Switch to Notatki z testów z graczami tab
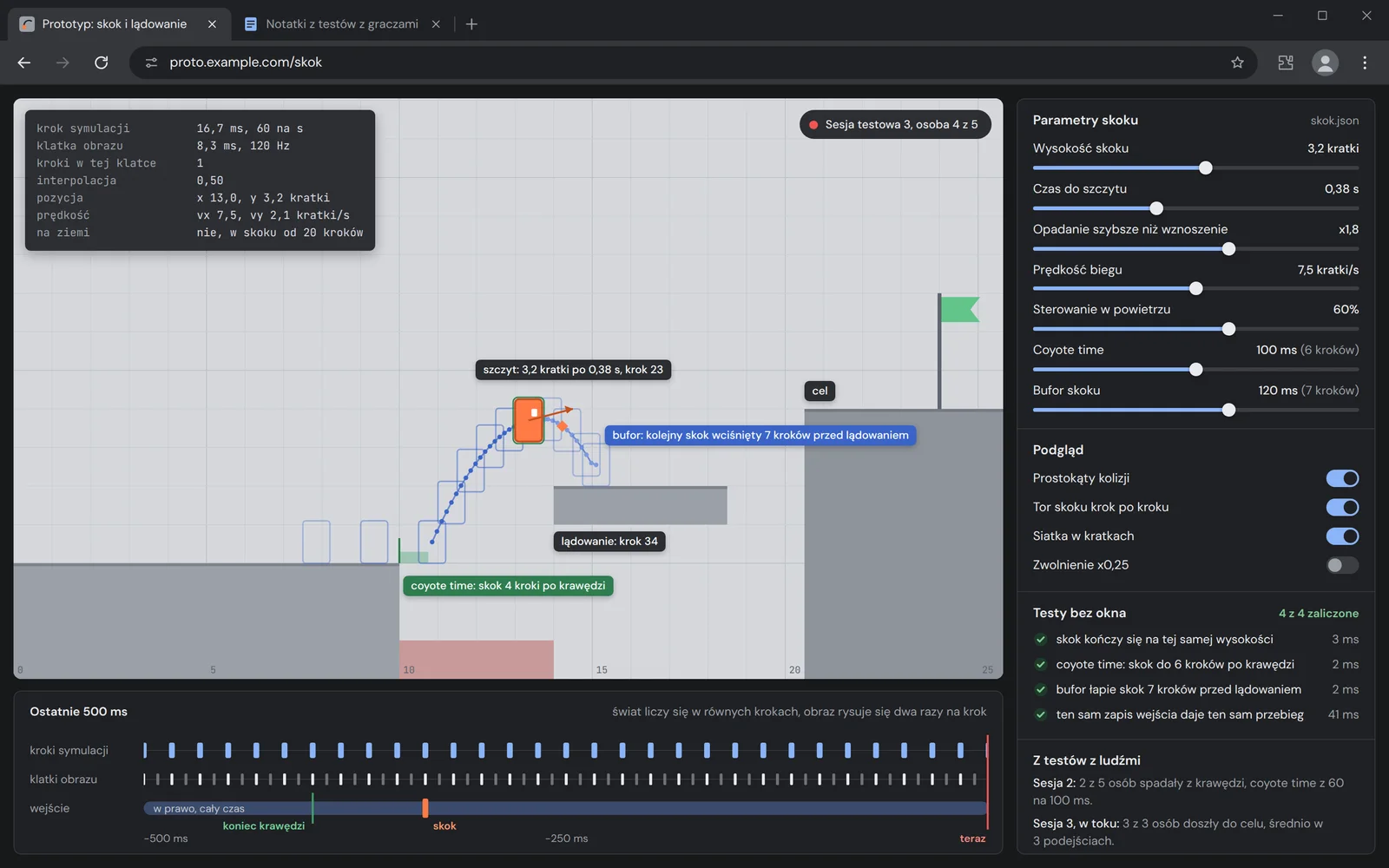 click(x=342, y=24)
